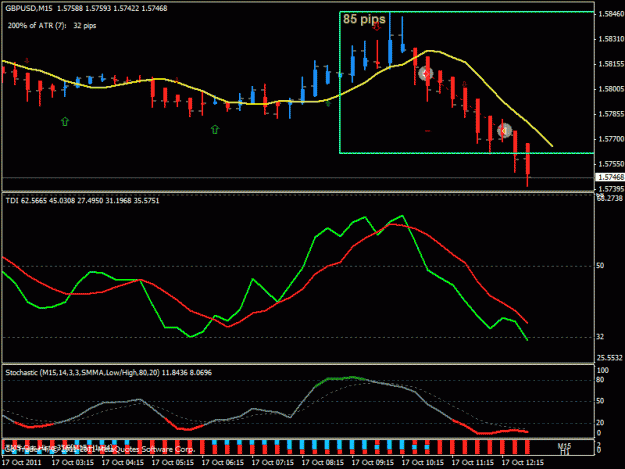The height and width of the screenshot is (469, 625).
Task: Select the small green arrow near the 08:15 candle
Action: pos(328,104)
